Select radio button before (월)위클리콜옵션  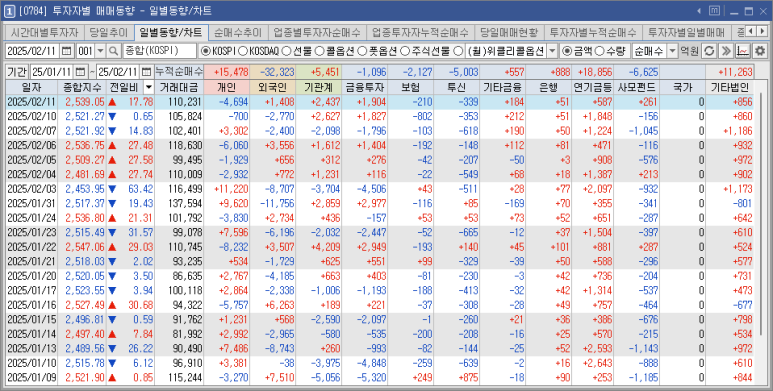pos(457,51)
